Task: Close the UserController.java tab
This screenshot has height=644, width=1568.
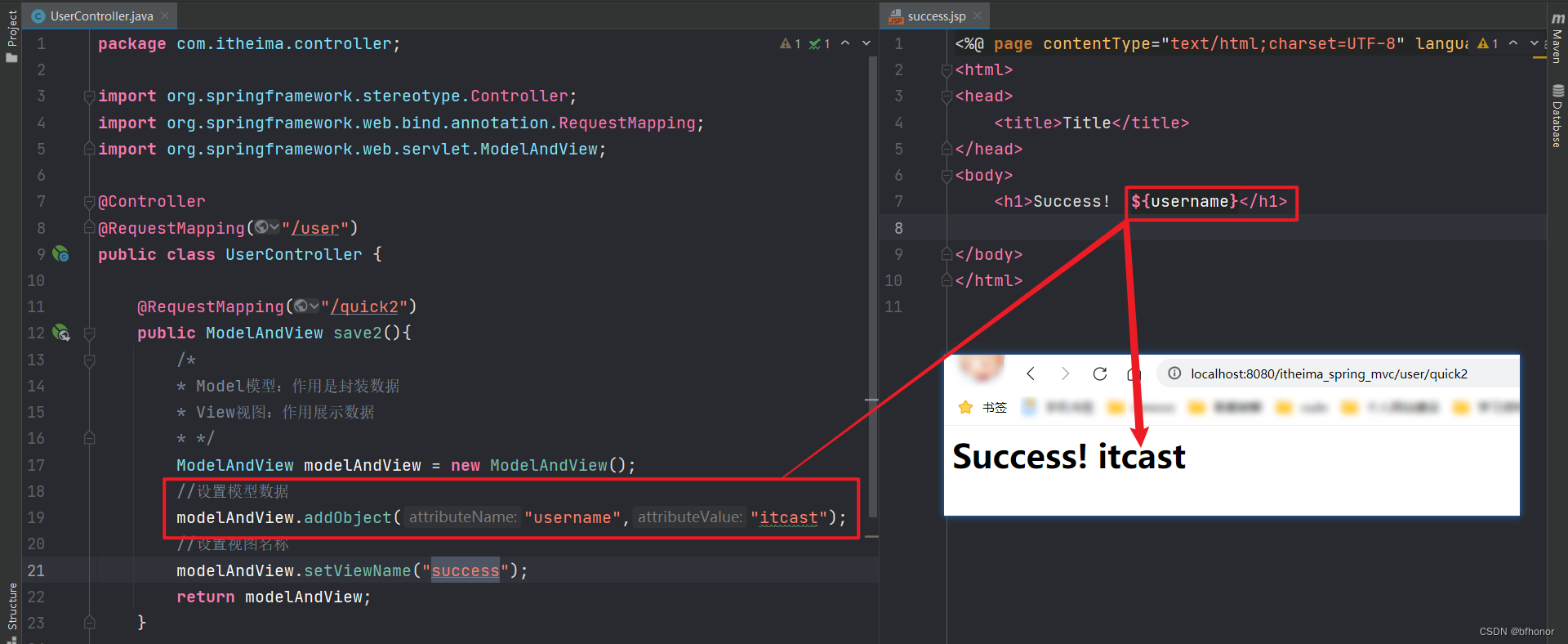Action: (165, 16)
